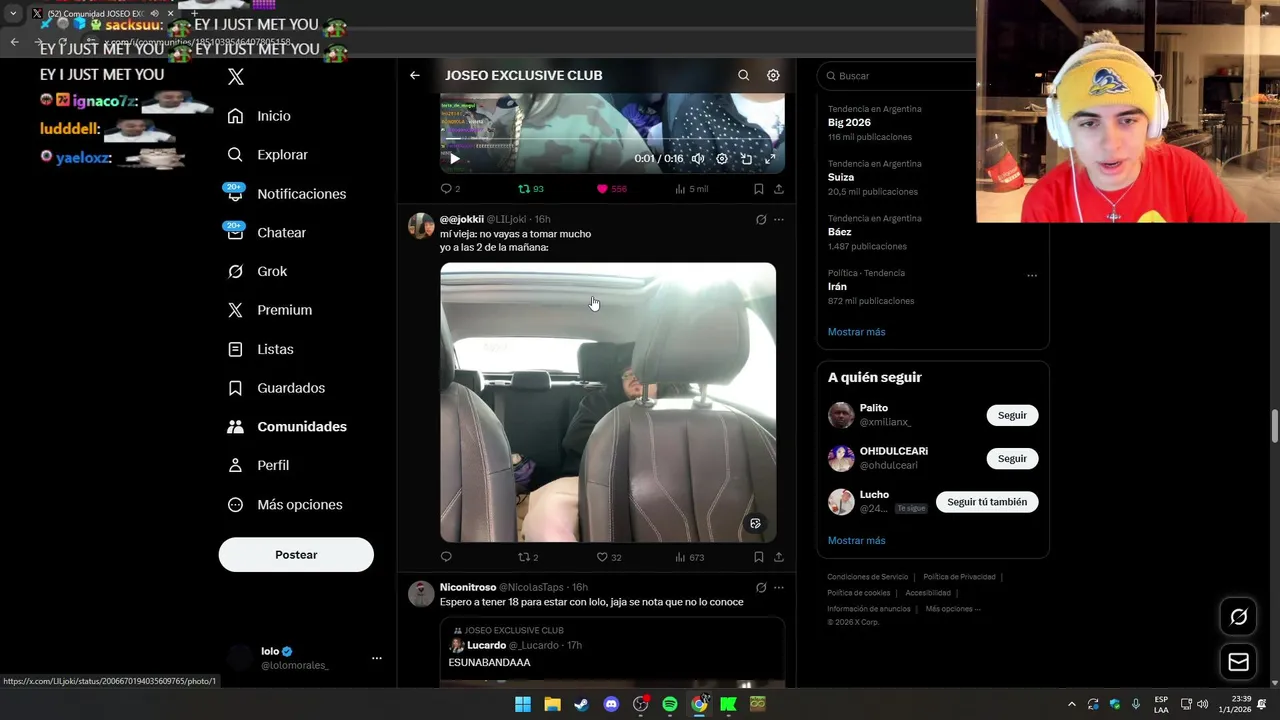Screen dimensions: 1280x720
Task: Open Guardados bookmarks
Action: 276,388
